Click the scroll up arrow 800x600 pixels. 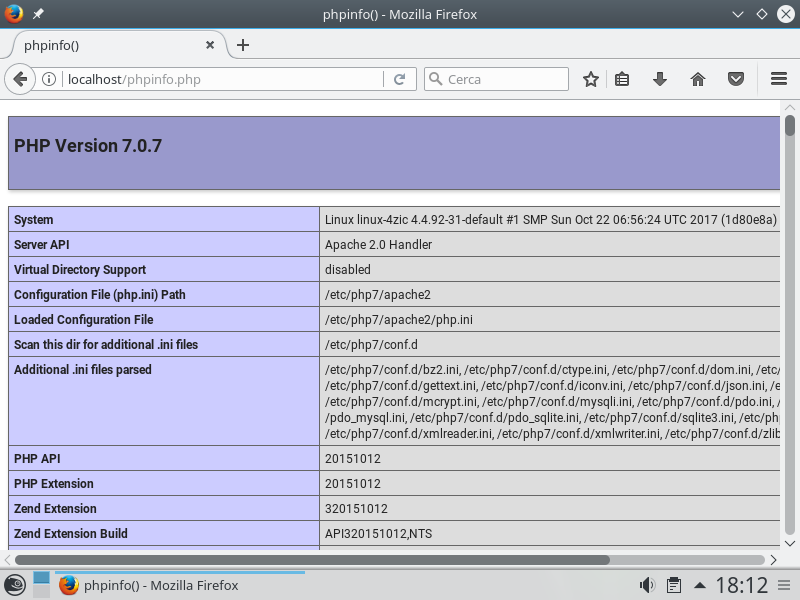tap(790, 107)
